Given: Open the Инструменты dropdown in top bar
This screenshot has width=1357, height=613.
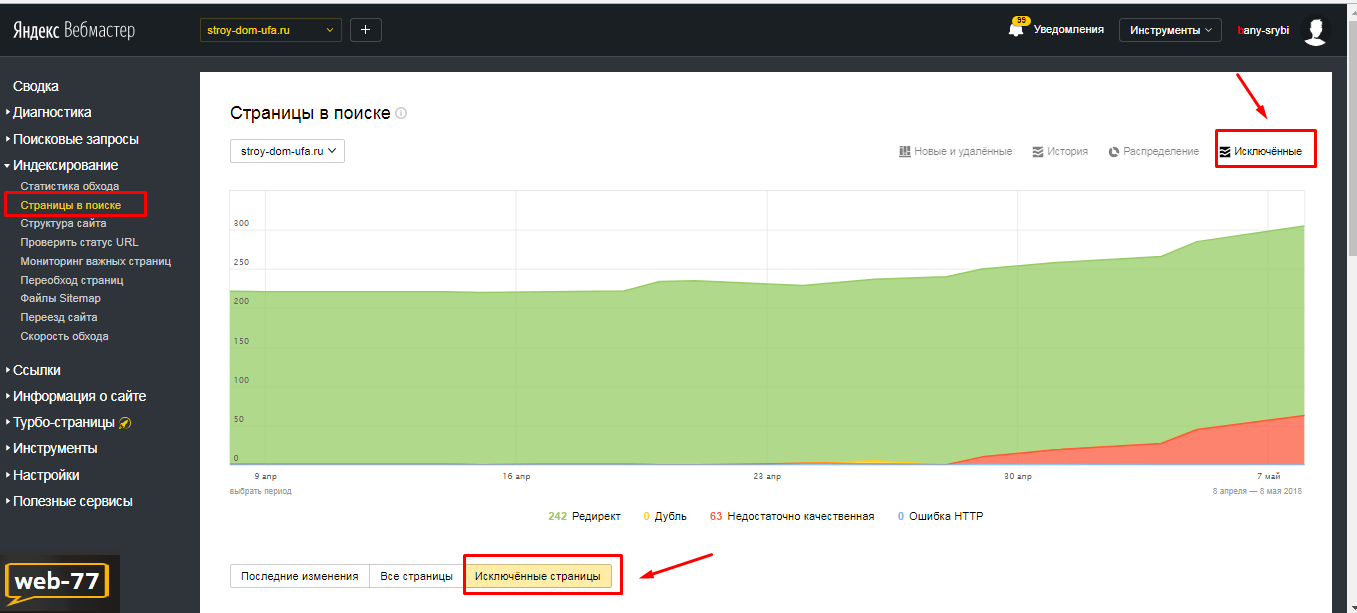Looking at the screenshot, I should click(x=1171, y=30).
